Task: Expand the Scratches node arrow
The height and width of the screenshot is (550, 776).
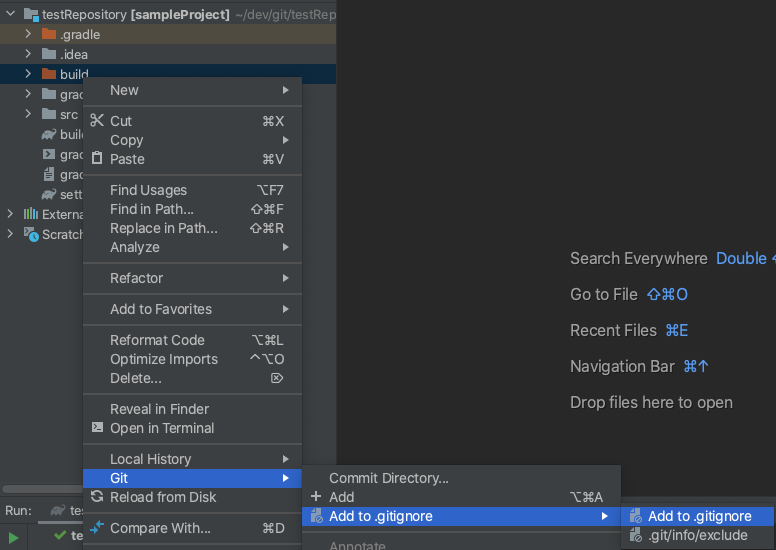Action: [11, 234]
